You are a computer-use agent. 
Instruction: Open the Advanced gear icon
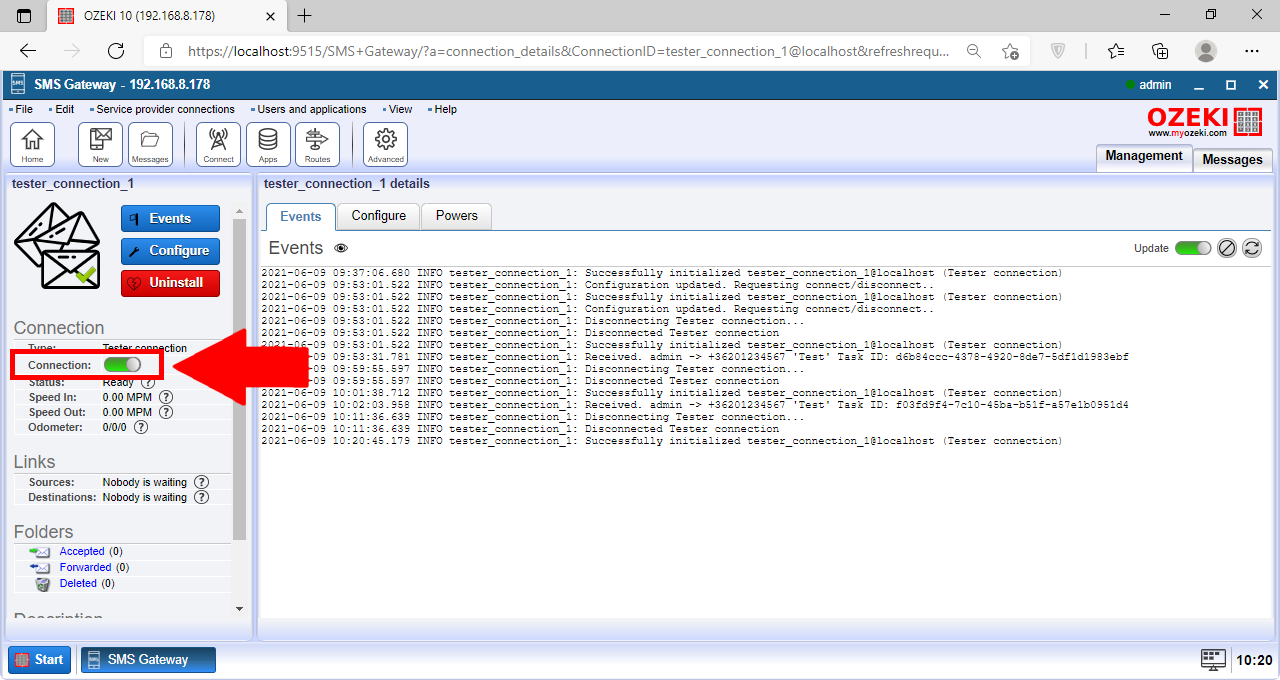click(x=385, y=144)
